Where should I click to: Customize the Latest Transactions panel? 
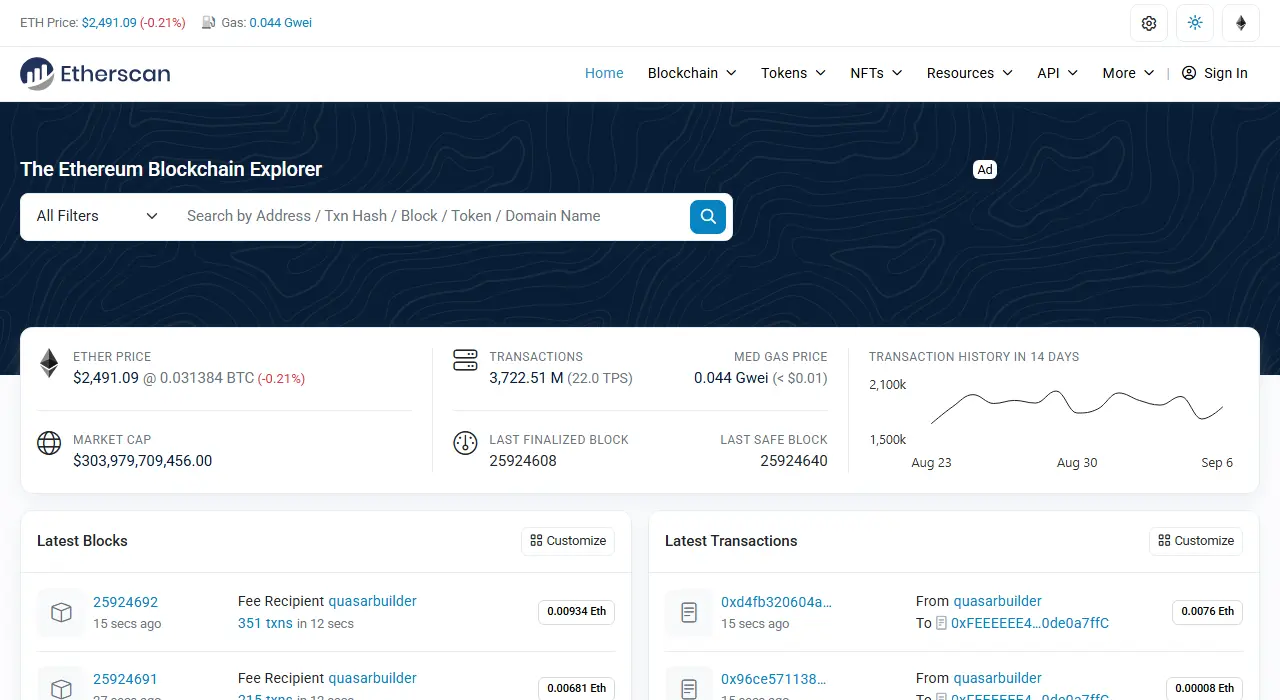tap(1196, 541)
